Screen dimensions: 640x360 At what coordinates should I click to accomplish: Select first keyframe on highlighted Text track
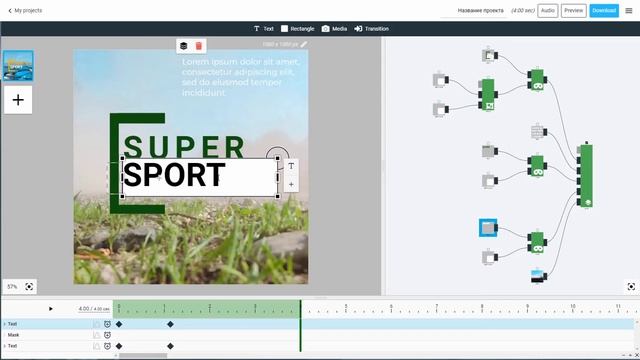point(119,324)
